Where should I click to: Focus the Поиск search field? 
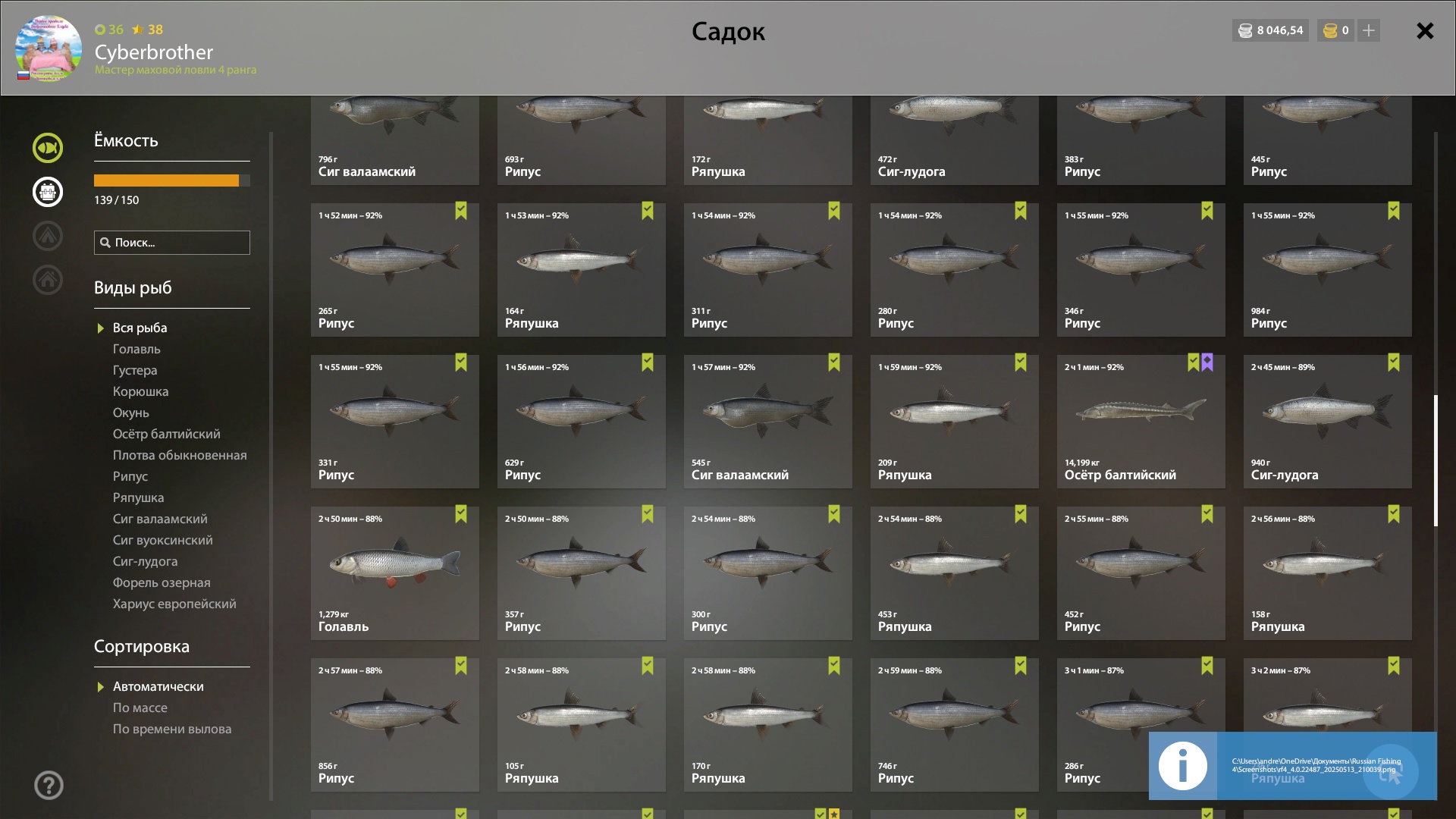click(172, 243)
